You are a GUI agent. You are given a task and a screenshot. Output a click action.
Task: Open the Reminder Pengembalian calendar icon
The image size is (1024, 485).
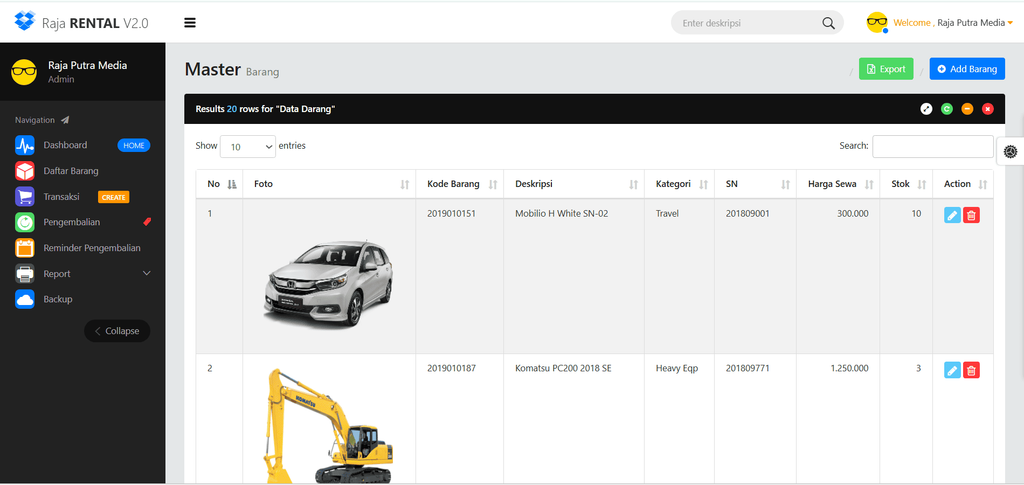click(25, 248)
